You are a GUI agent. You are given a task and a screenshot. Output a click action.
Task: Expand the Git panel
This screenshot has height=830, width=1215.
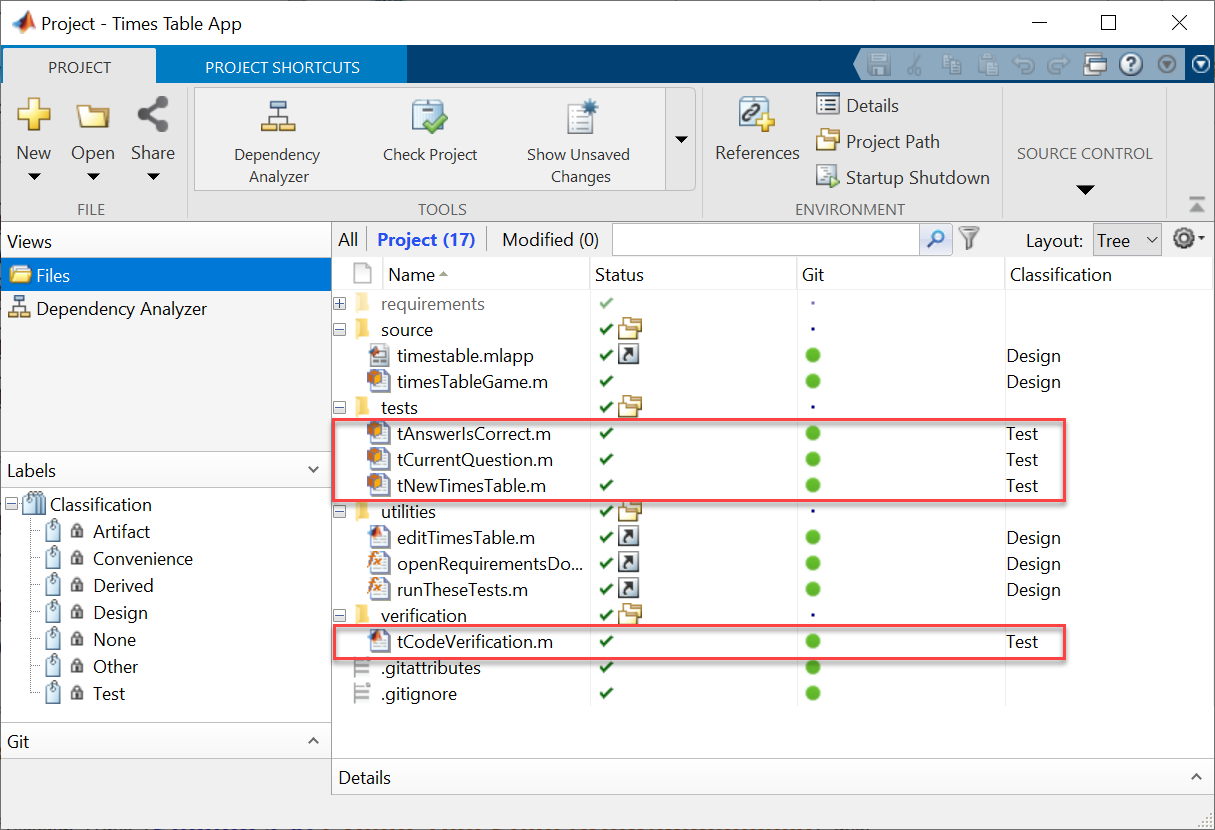[x=313, y=741]
